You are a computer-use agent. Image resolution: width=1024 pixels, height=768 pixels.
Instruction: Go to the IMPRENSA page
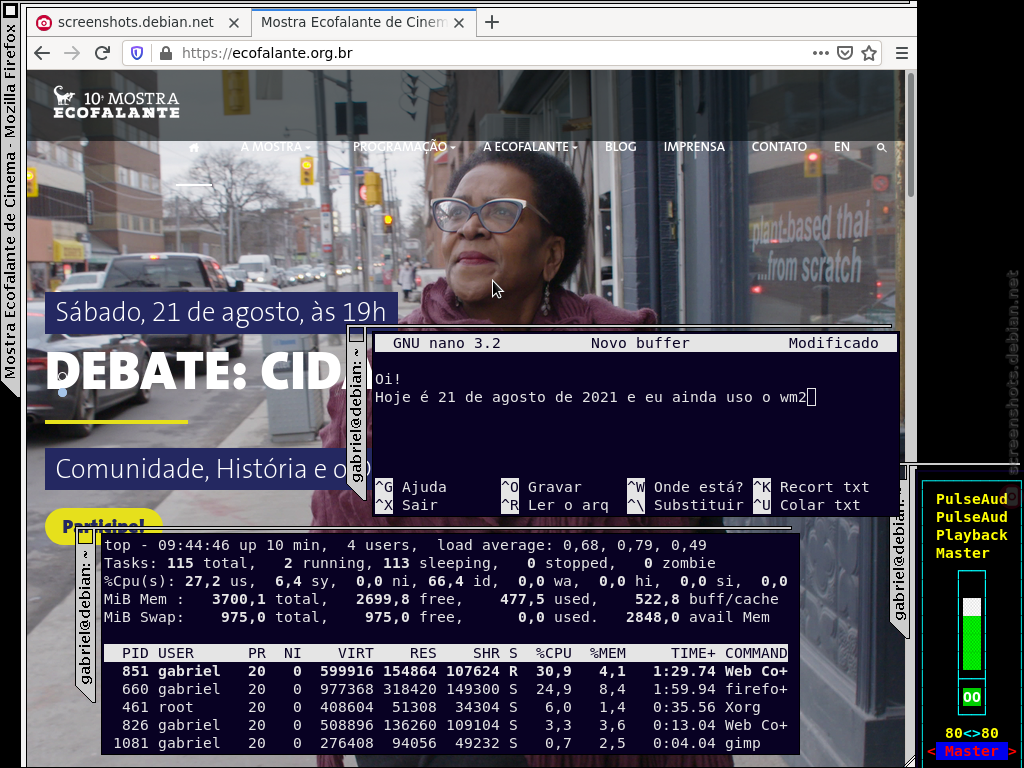click(694, 147)
